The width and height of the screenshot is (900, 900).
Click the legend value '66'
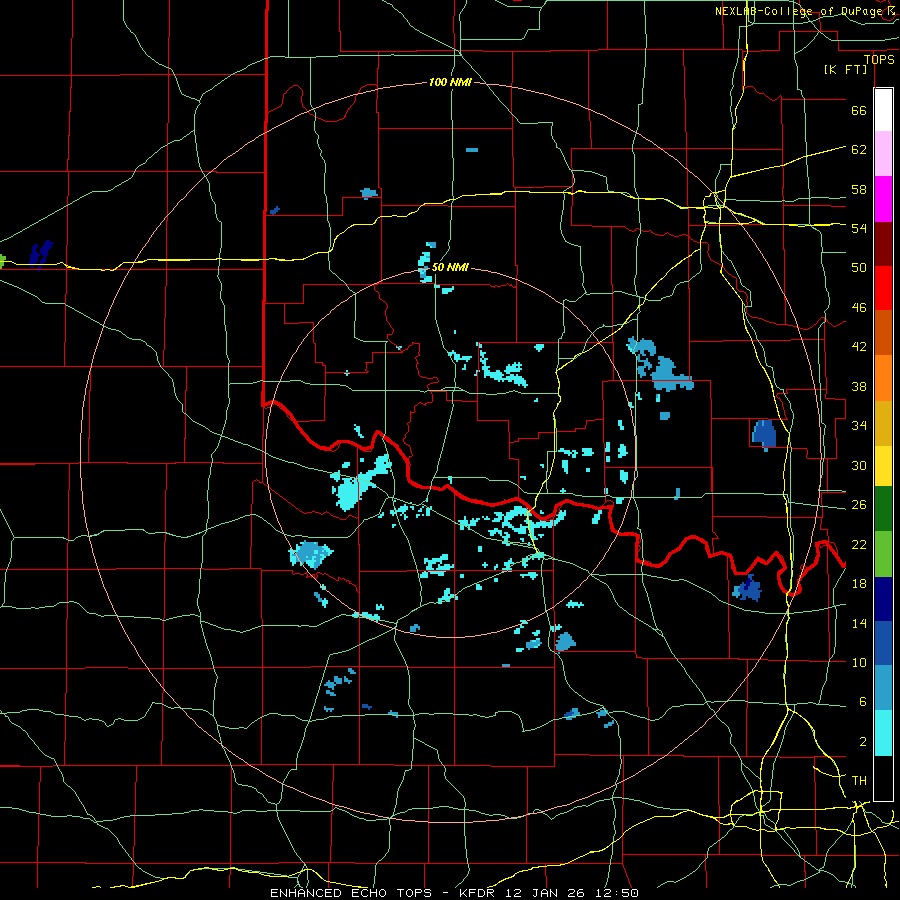click(859, 110)
